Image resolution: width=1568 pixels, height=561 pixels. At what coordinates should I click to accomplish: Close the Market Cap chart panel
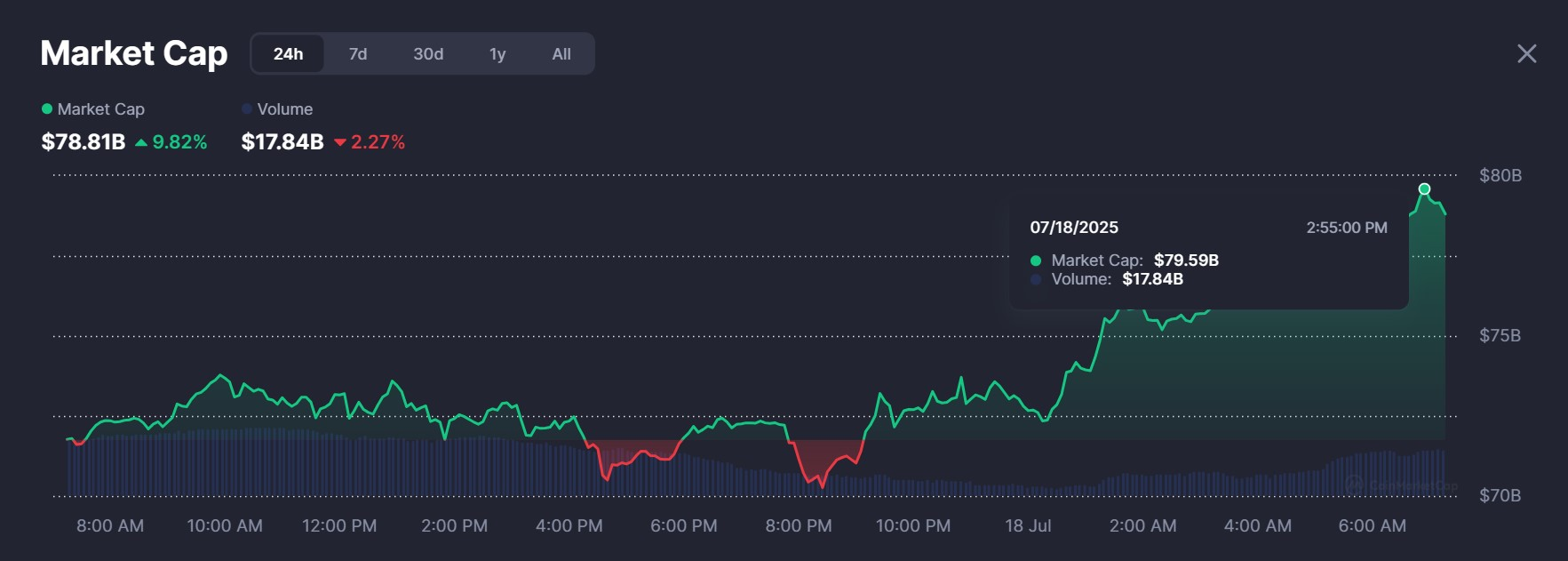tap(1526, 53)
